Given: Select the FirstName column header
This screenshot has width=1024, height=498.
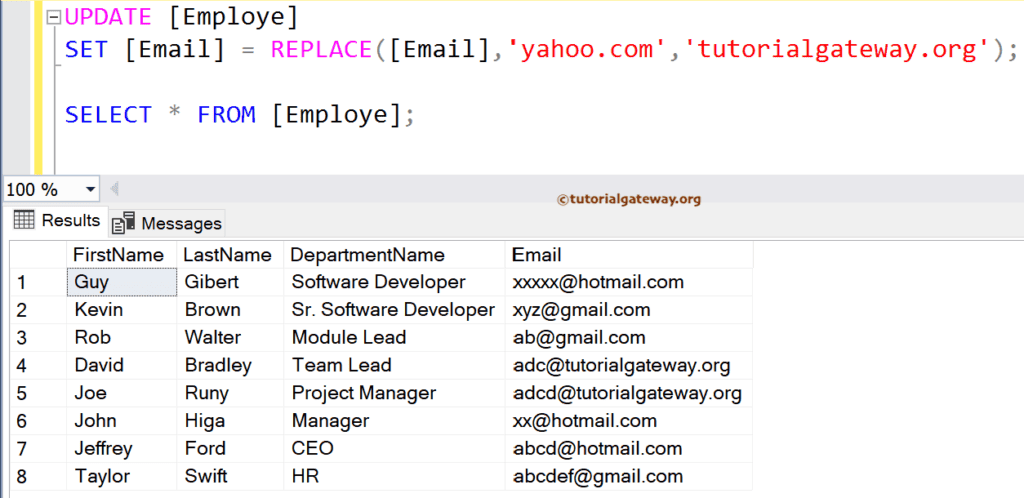Looking at the screenshot, I should (121, 255).
